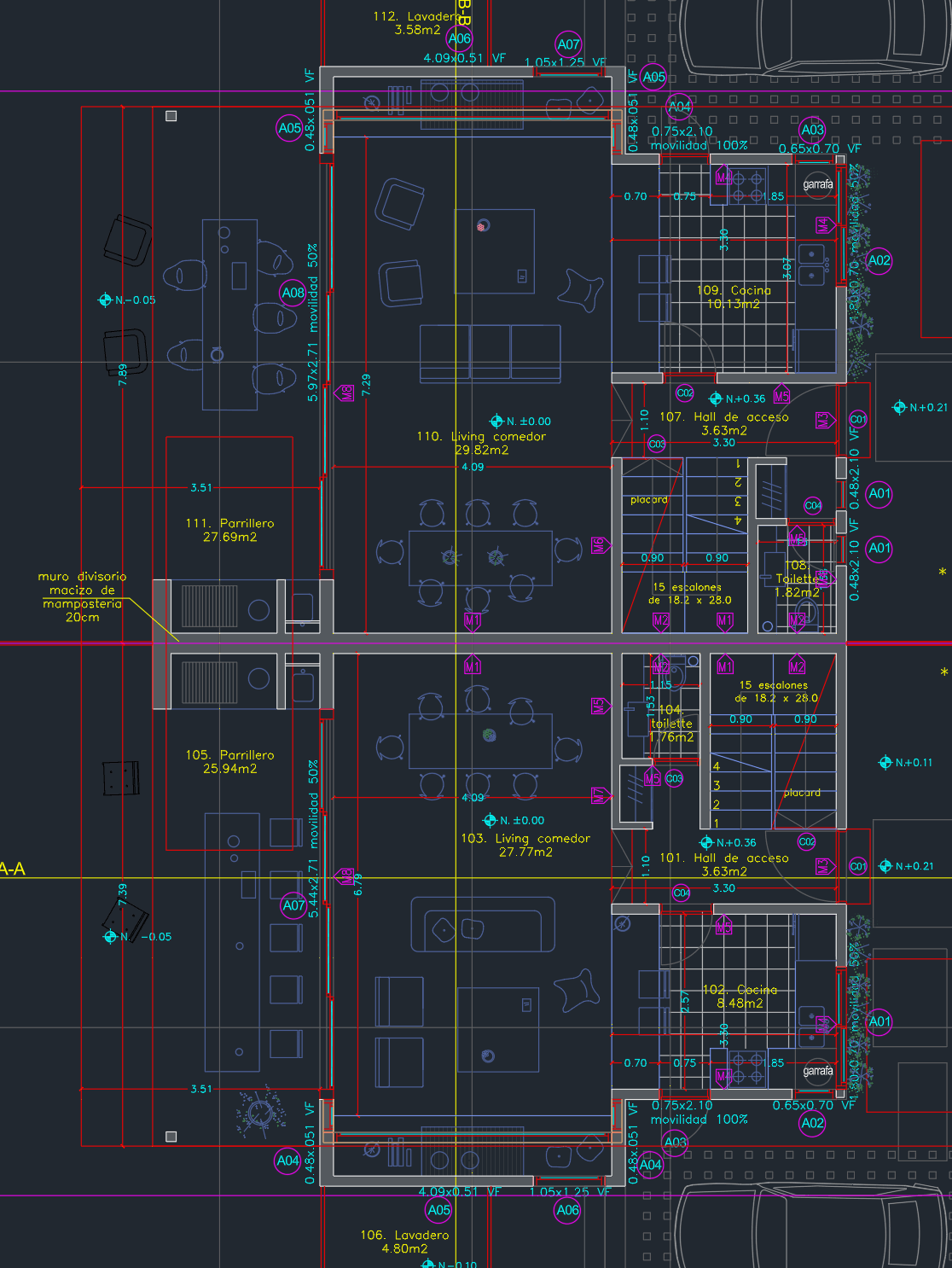
Task: Click the C02 tag in Hall 107
Action: 685,393
